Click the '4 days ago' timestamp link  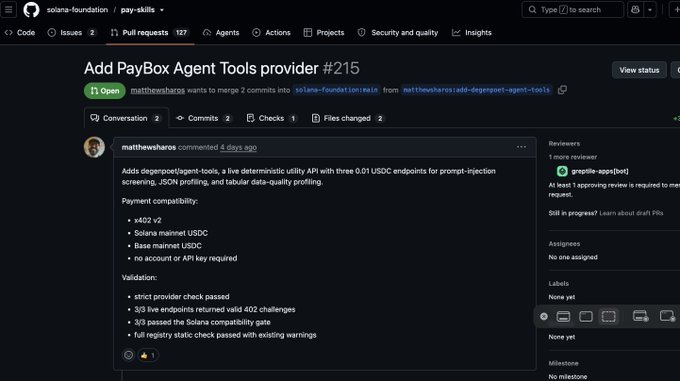238,147
